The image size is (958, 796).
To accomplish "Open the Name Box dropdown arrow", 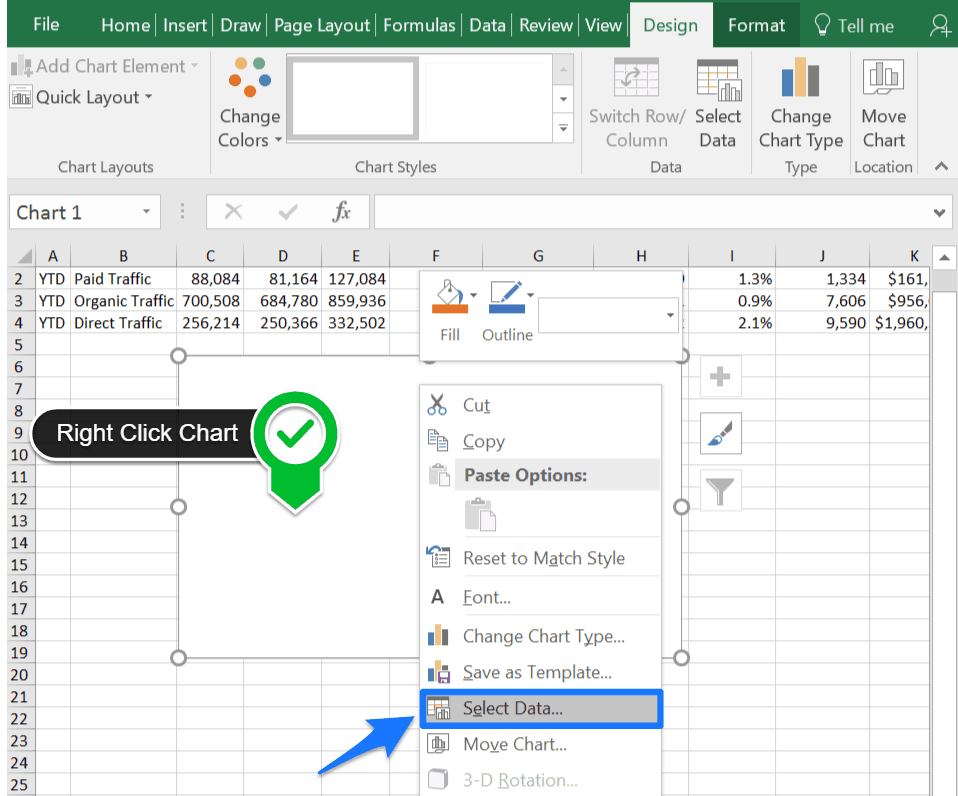I will point(147,211).
